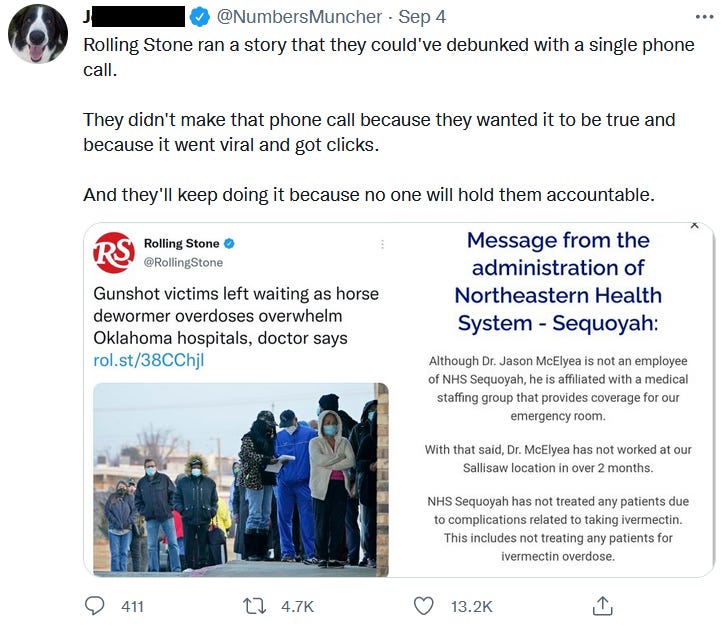Click the reply speech bubble icon
Image resolution: width=721 pixels, height=630 pixels.
click(95, 606)
